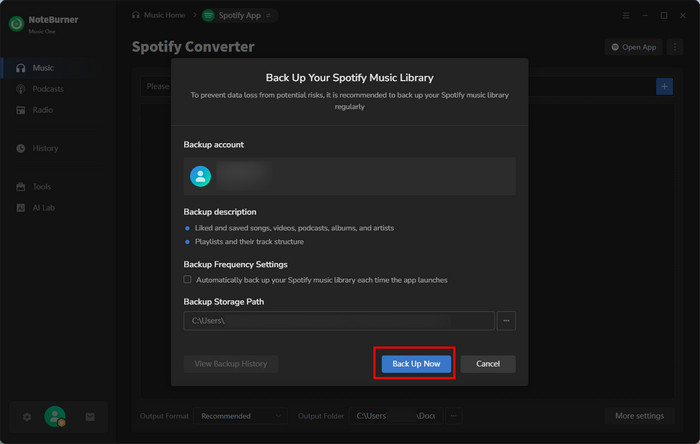Image resolution: width=700 pixels, height=444 pixels.
Task: Enable automatic backup on app launch checkbox
Action: point(187,279)
